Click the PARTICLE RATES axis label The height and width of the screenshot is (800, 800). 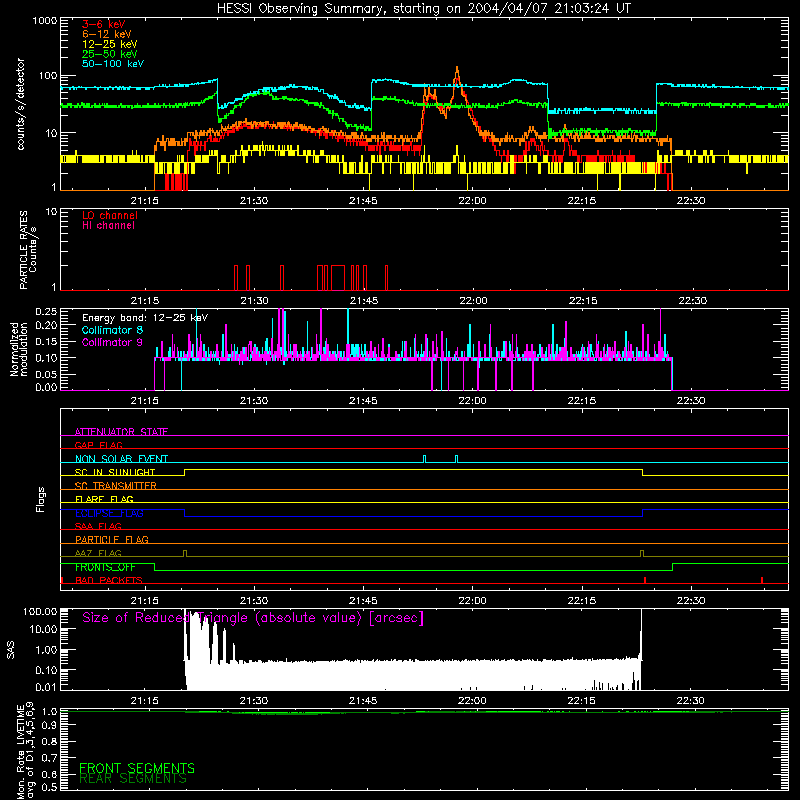[x=28, y=250]
